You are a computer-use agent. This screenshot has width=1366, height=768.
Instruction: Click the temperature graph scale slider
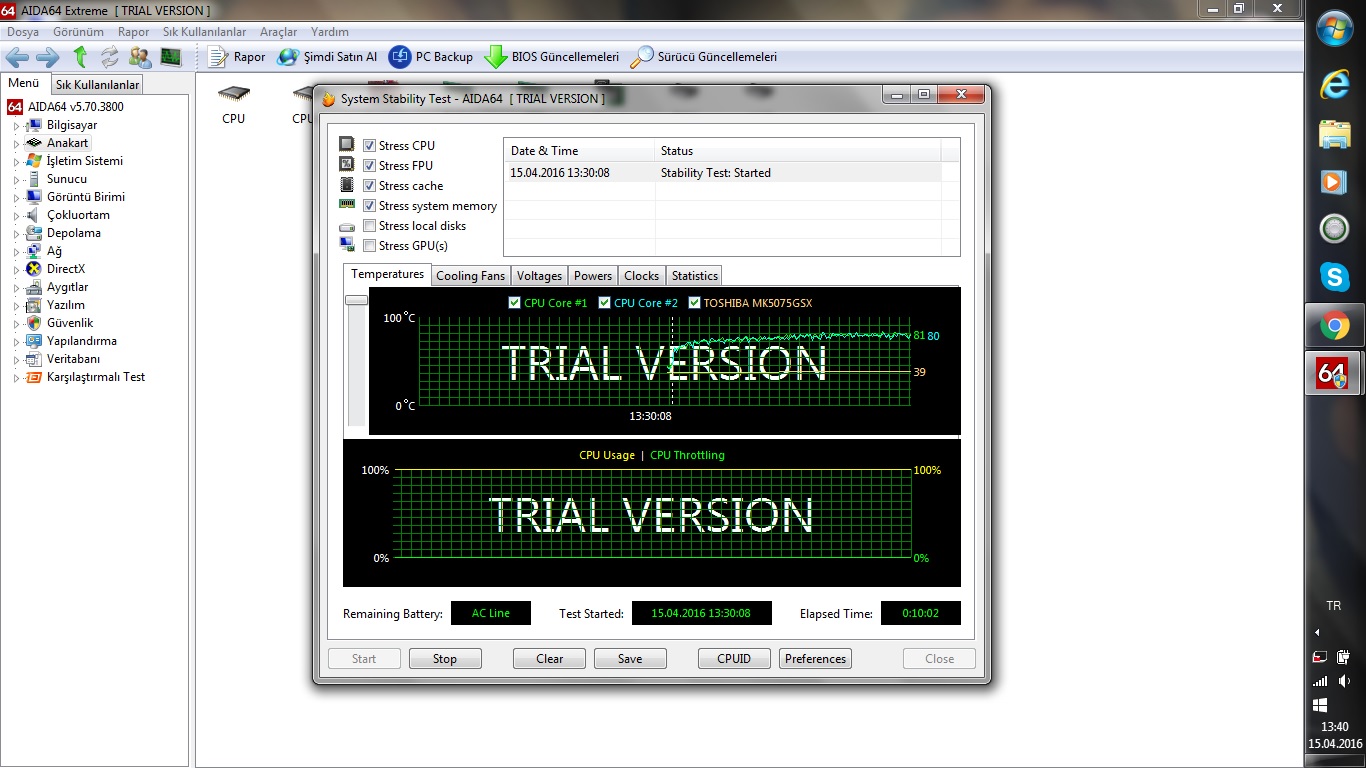(356, 299)
